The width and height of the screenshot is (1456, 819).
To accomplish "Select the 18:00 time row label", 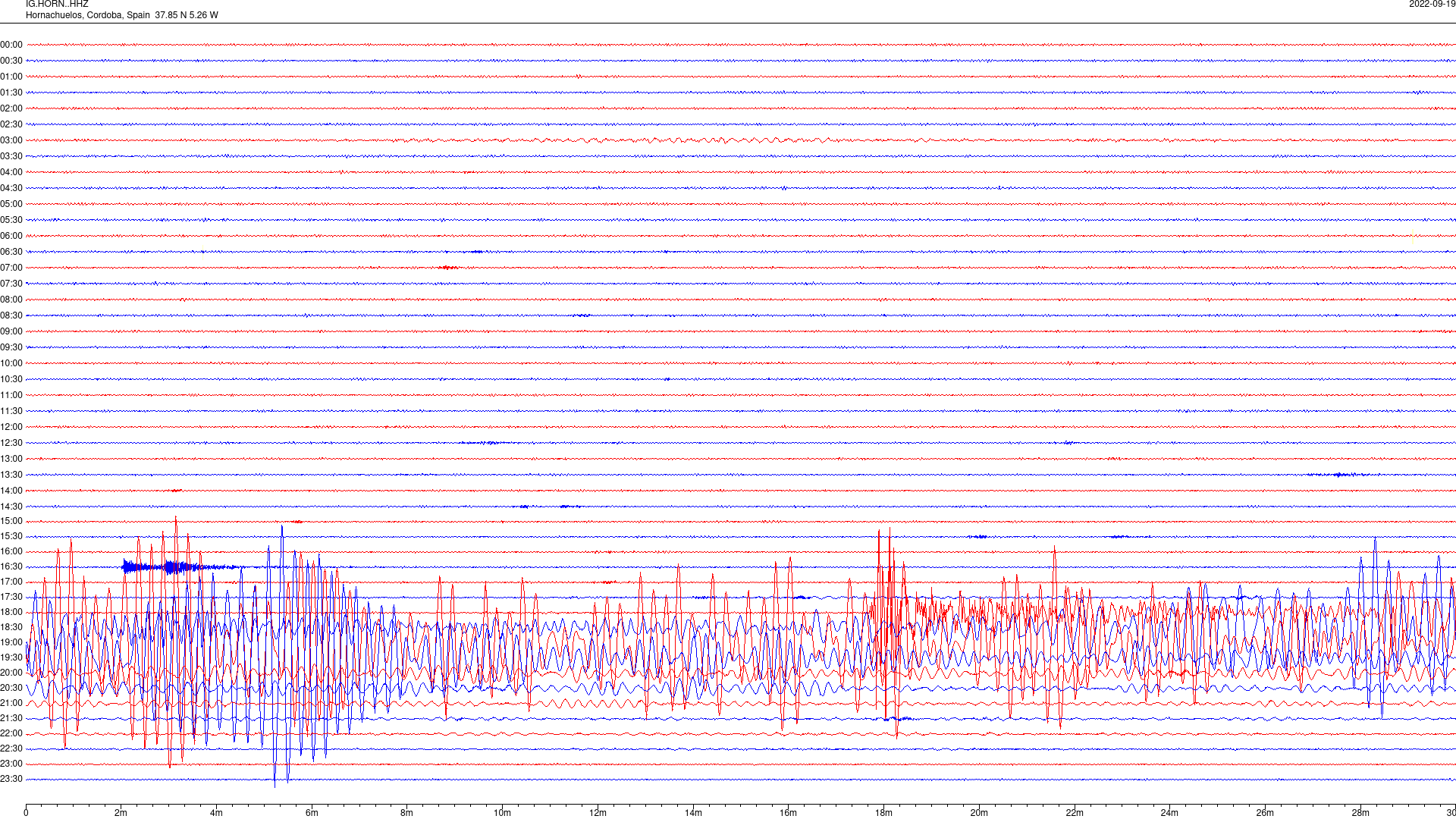I will [x=11, y=612].
